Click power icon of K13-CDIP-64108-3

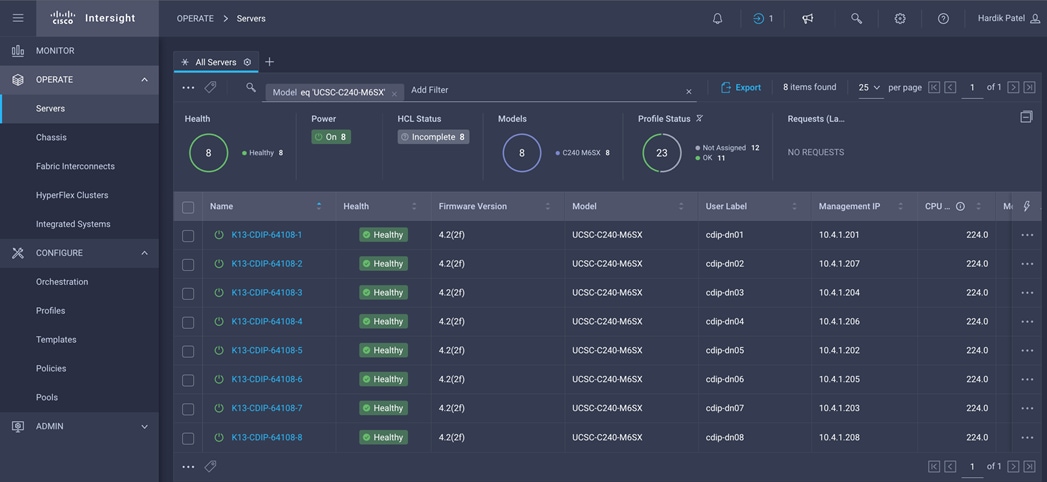coord(219,292)
